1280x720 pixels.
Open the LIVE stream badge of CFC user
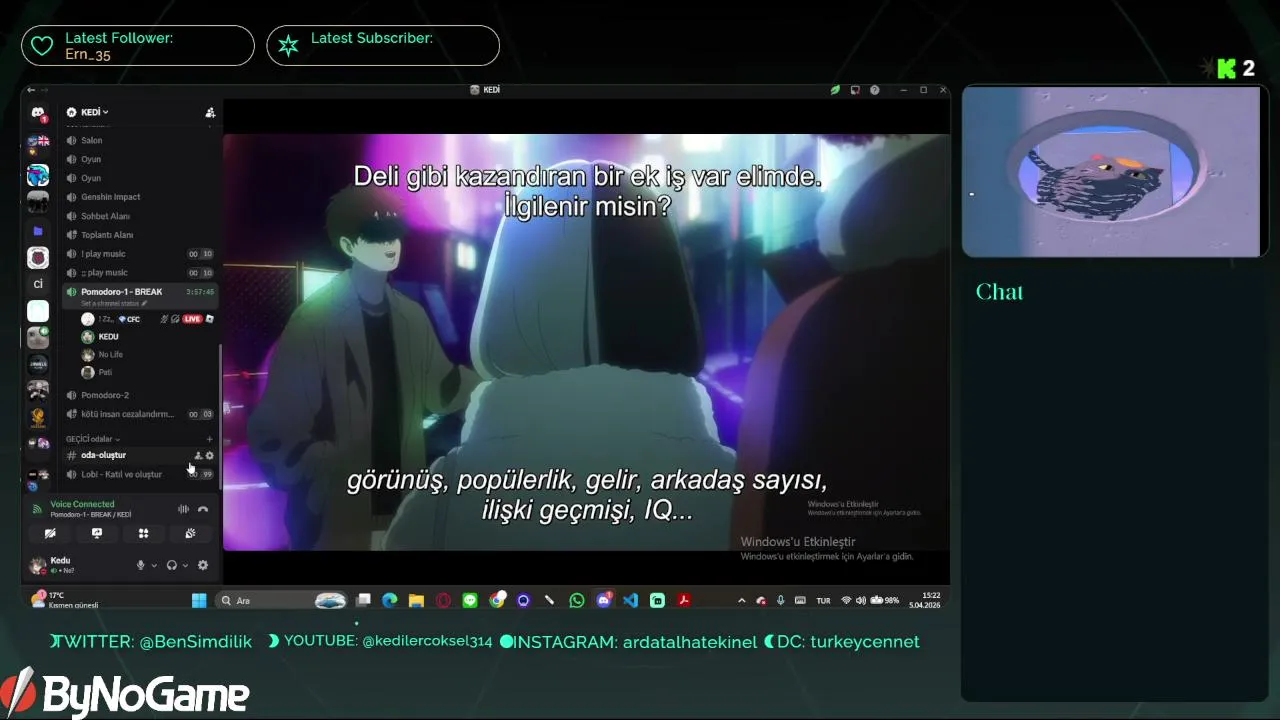pos(192,319)
